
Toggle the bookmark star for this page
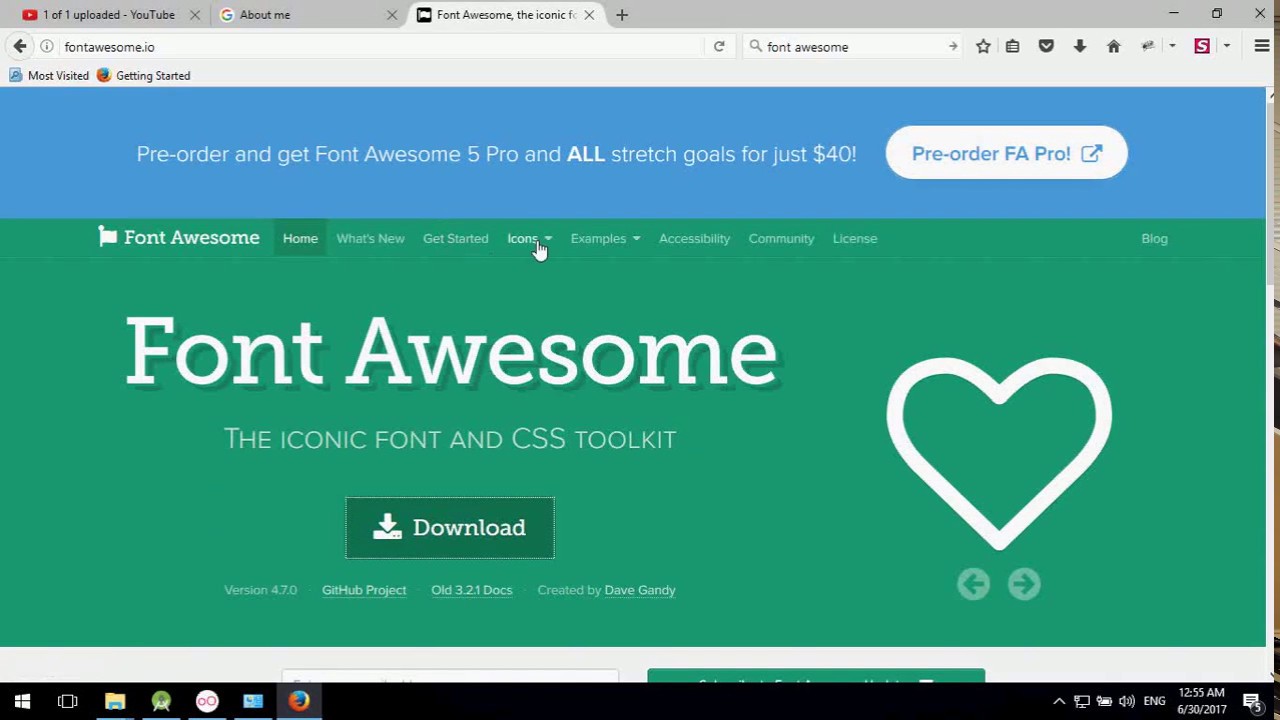983,46
